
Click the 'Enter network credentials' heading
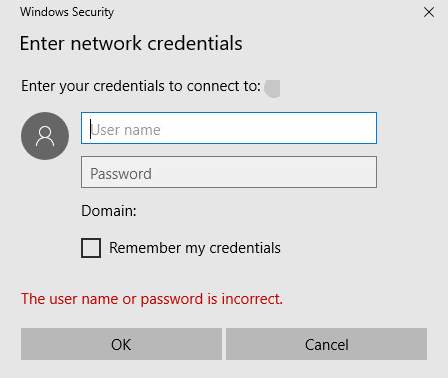point(131,44)
